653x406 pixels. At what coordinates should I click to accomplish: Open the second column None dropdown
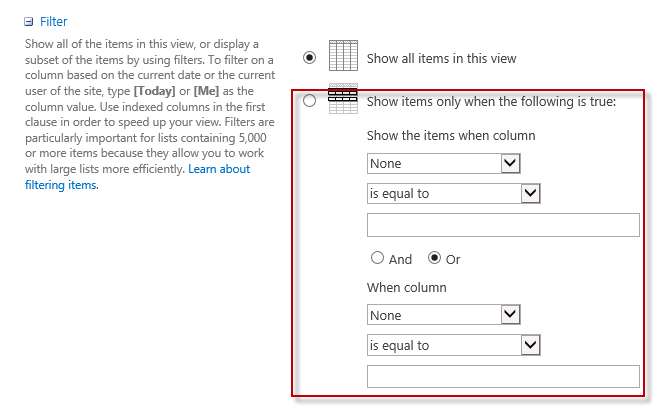coord(444,315)
